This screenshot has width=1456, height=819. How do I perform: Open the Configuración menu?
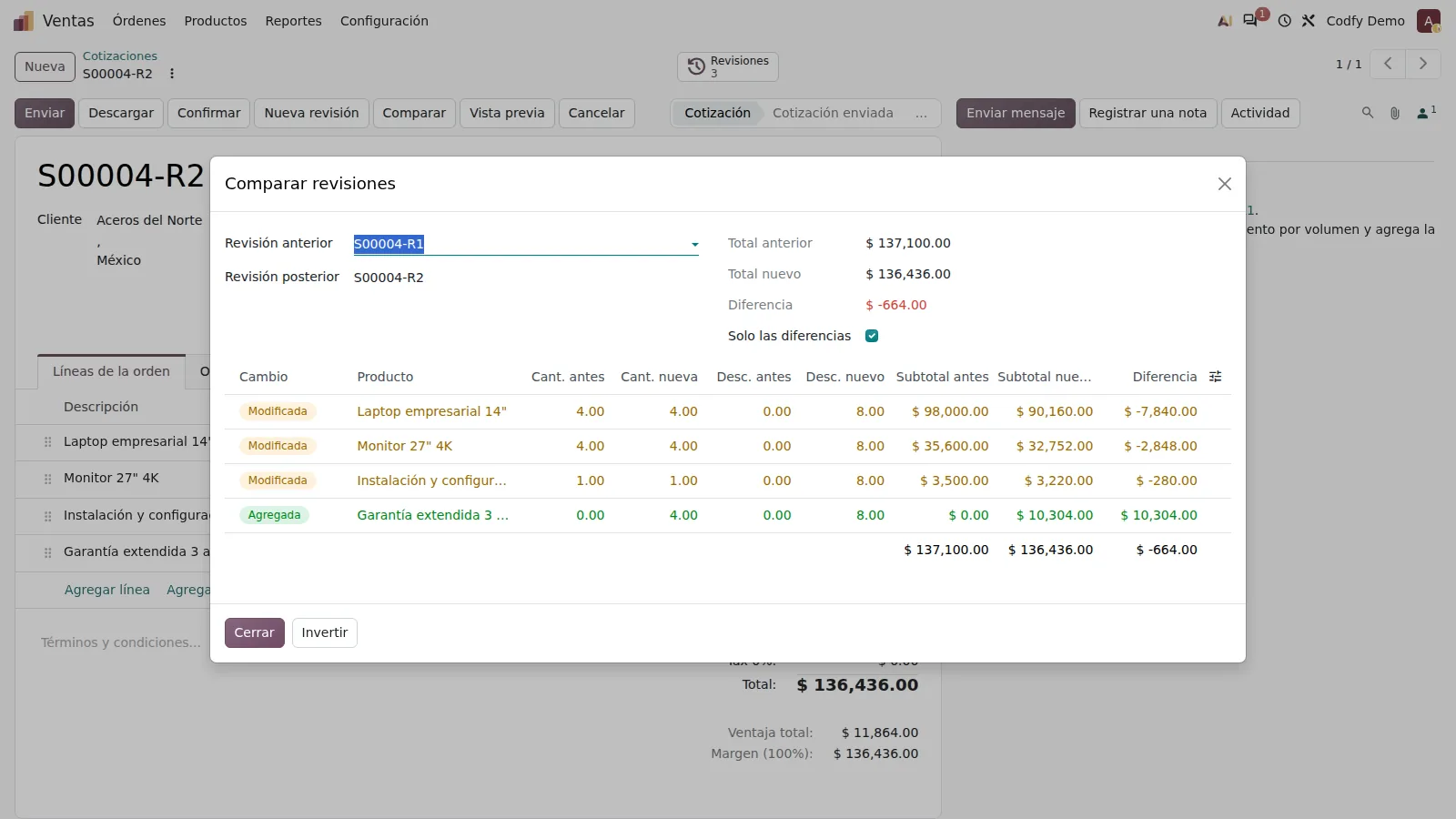(384, 21)
